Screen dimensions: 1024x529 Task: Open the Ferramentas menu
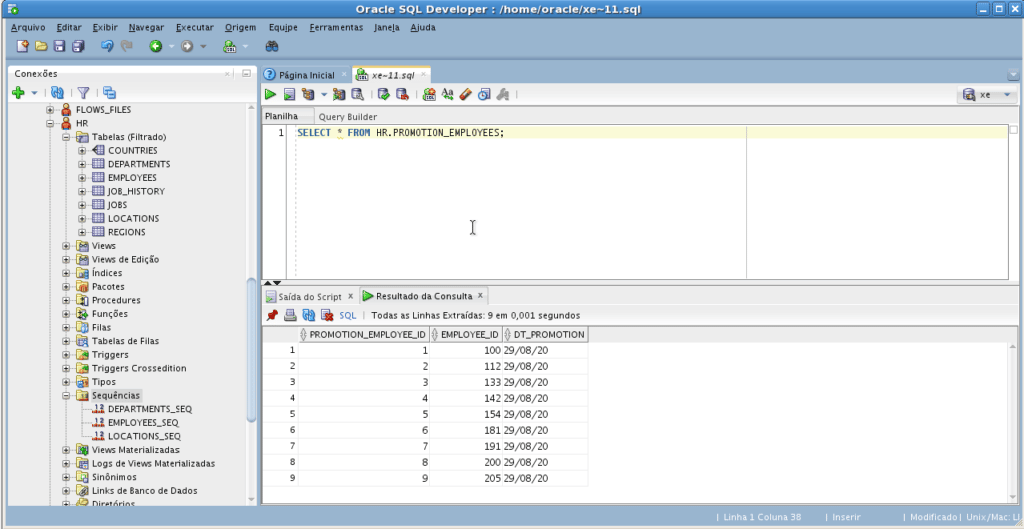click(336, 27)
